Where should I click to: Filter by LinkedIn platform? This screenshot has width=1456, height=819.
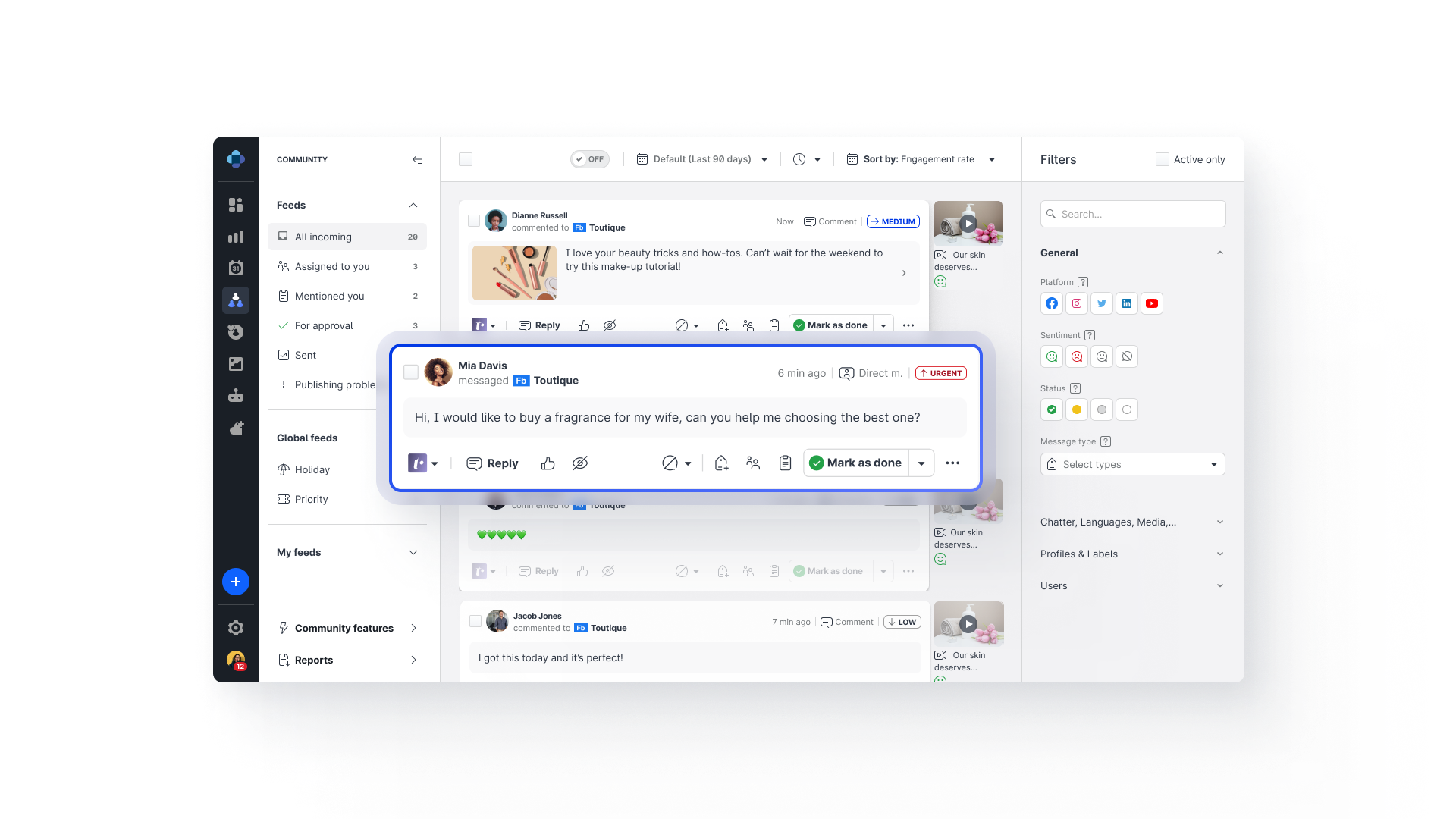tap(1127, 303)
